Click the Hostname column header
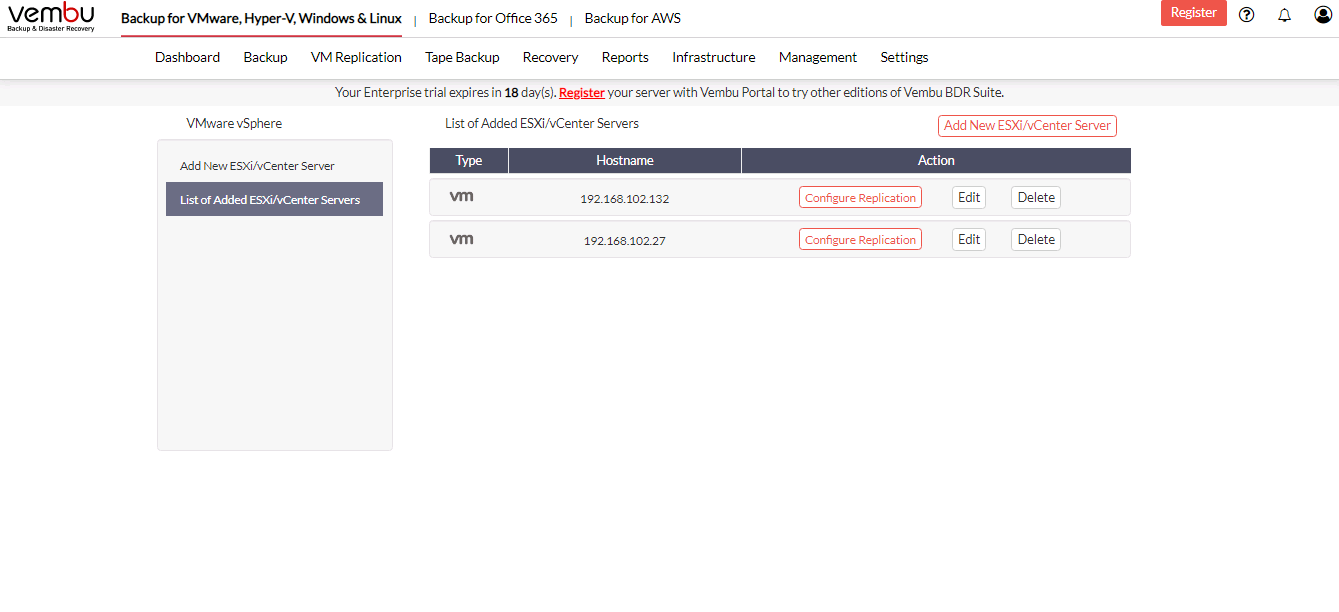The height and width of the screenshot is (612, 1339). click(625, 161)
